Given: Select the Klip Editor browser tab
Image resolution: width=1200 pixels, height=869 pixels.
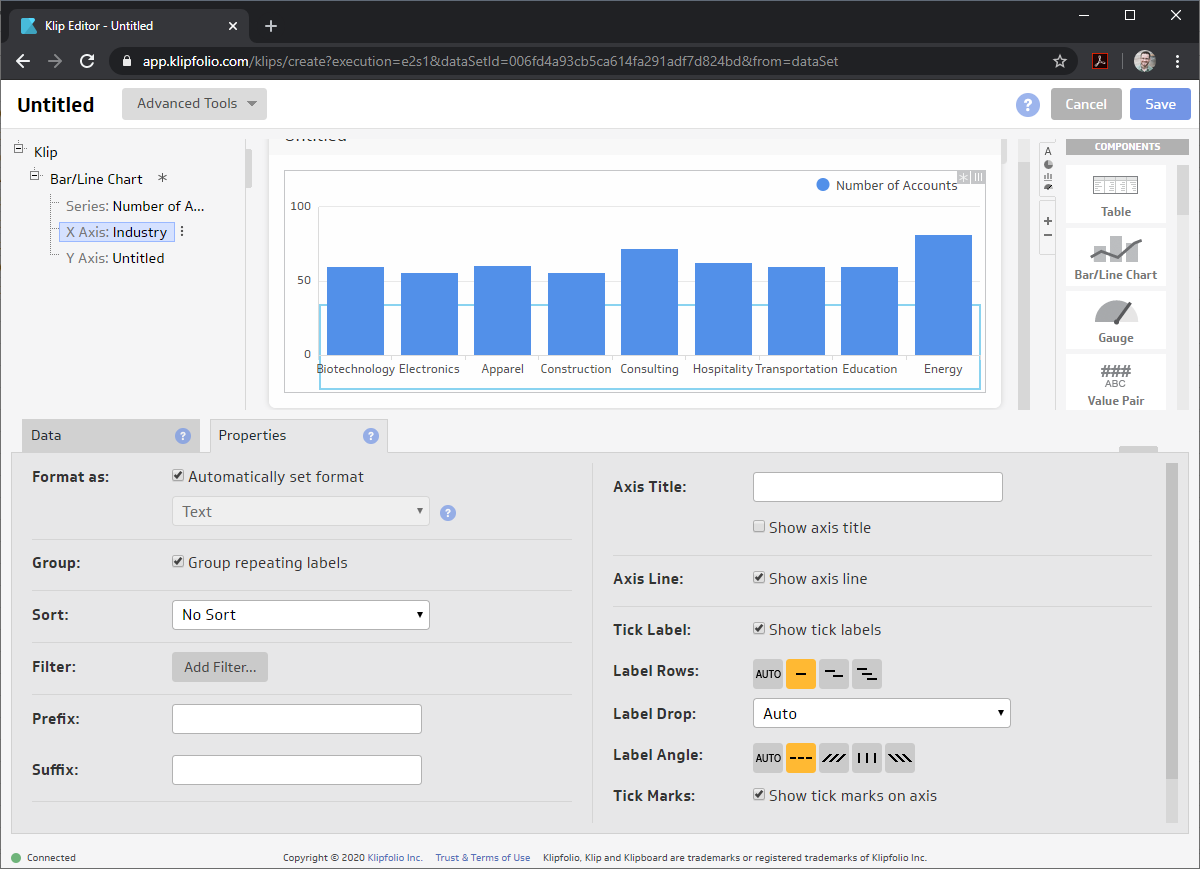Looking at the screenshot, I should click(130, 26).
